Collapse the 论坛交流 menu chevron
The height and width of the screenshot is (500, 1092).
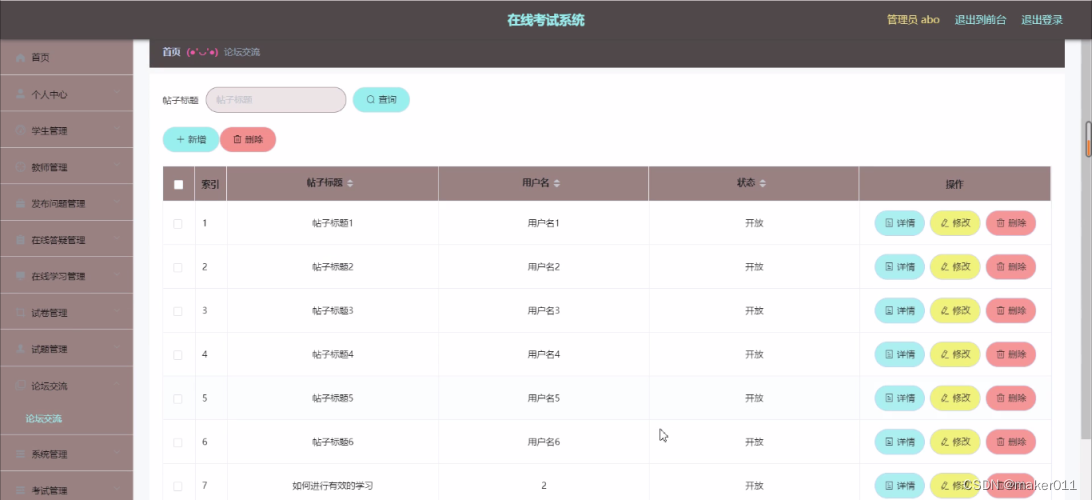[117, 384]
